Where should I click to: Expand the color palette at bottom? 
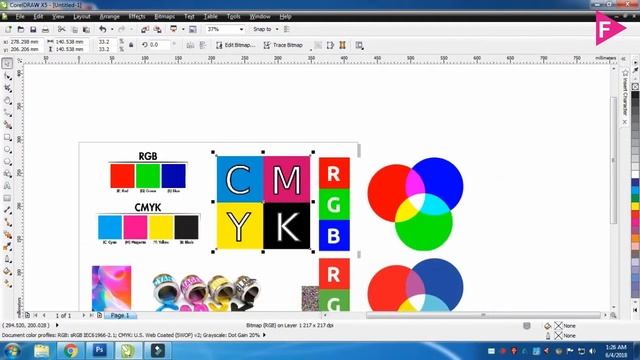click(x=635, y=310)
